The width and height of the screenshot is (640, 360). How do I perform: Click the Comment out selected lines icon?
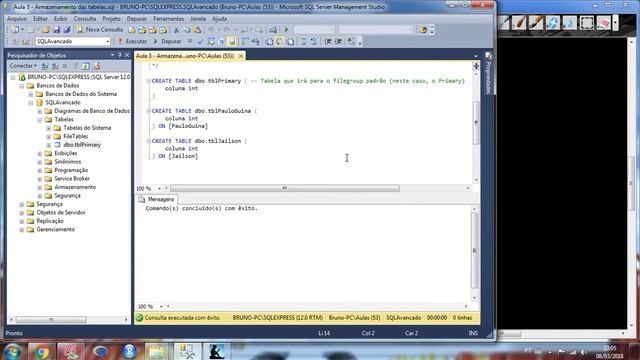303,41
